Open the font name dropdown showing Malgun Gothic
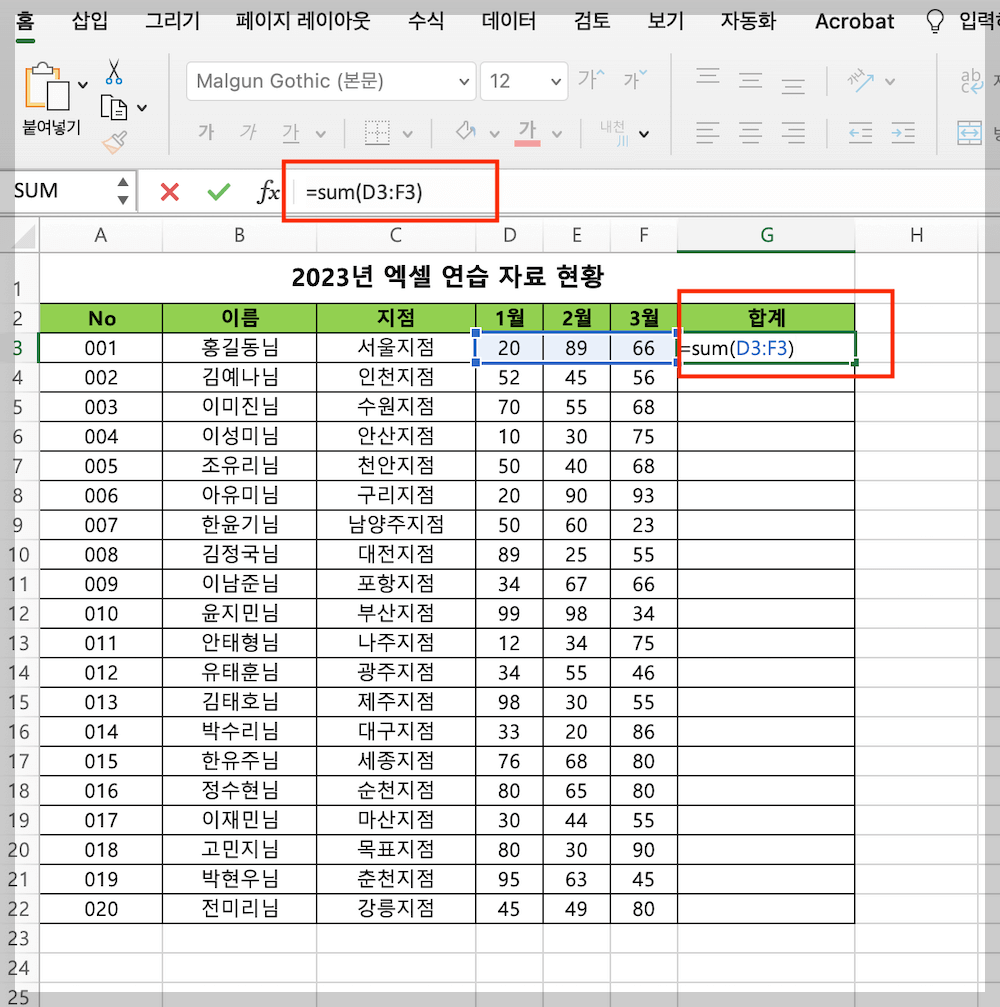This screenshot has width=1000, height=1007. point(330,81)
